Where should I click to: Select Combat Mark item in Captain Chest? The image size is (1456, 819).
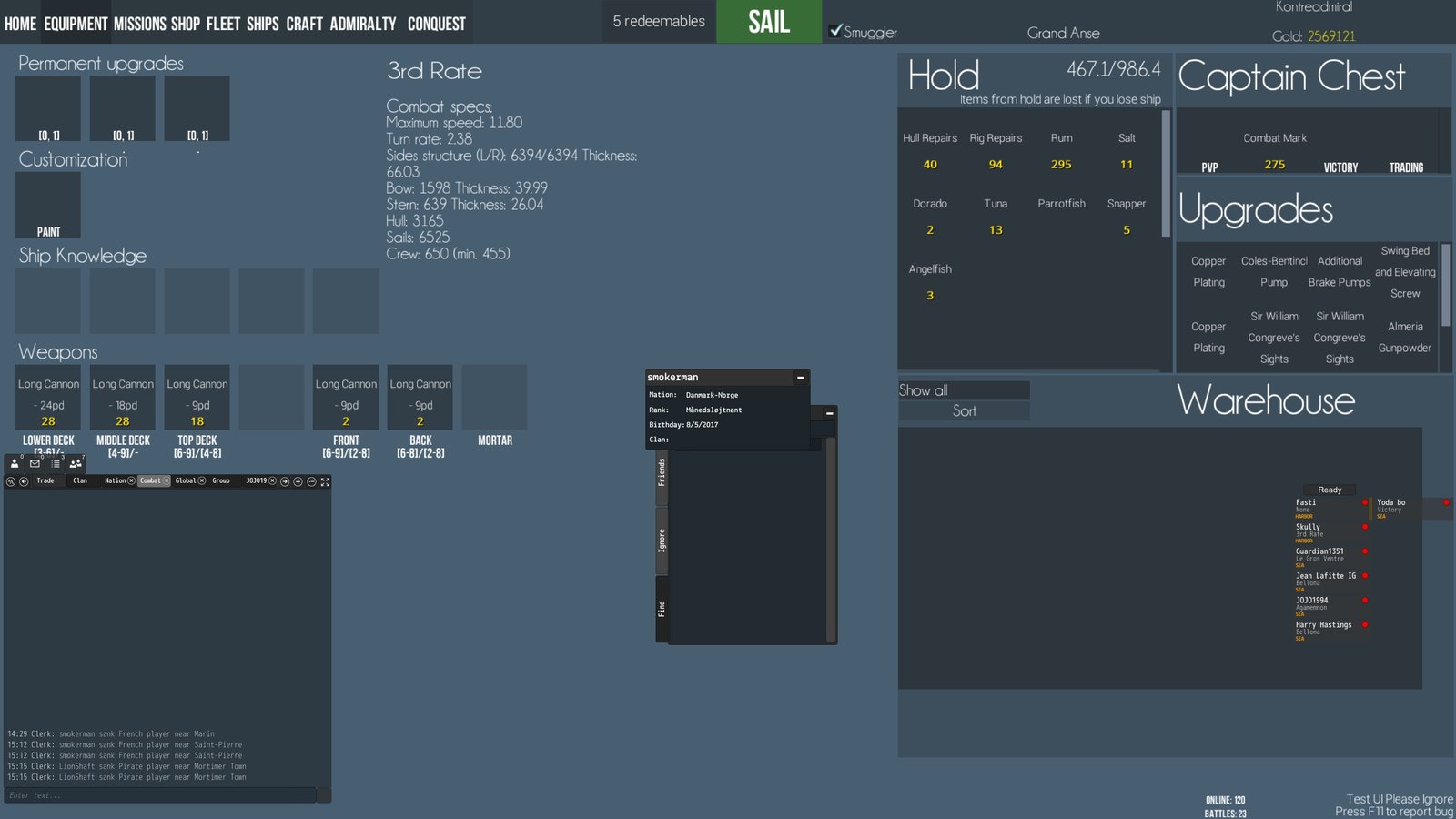pyautogui.click(x=1275, y=151)
